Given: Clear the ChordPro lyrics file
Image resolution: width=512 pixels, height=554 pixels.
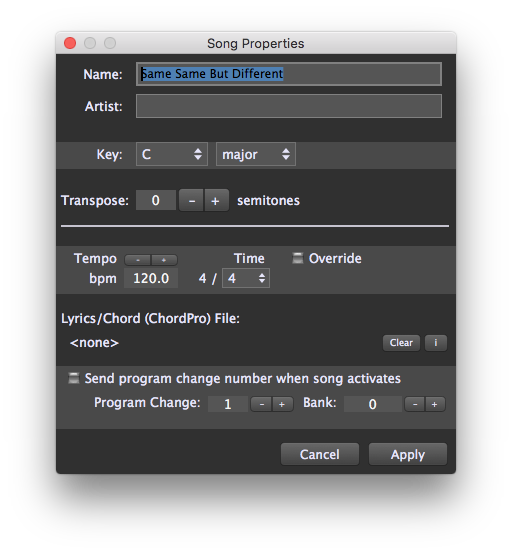Looking at the screenshot, I should coord(401,343).
